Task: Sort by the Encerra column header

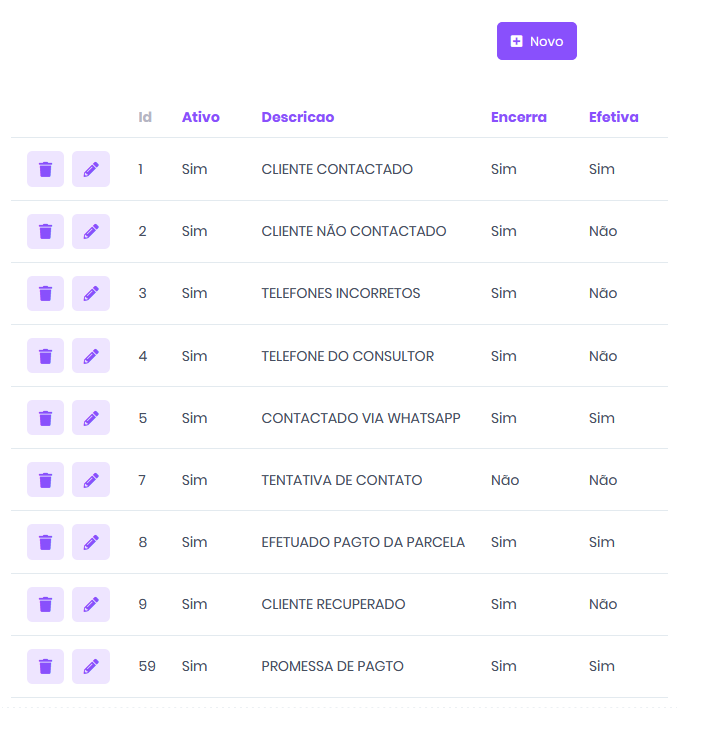Action: tap(518, 117)
